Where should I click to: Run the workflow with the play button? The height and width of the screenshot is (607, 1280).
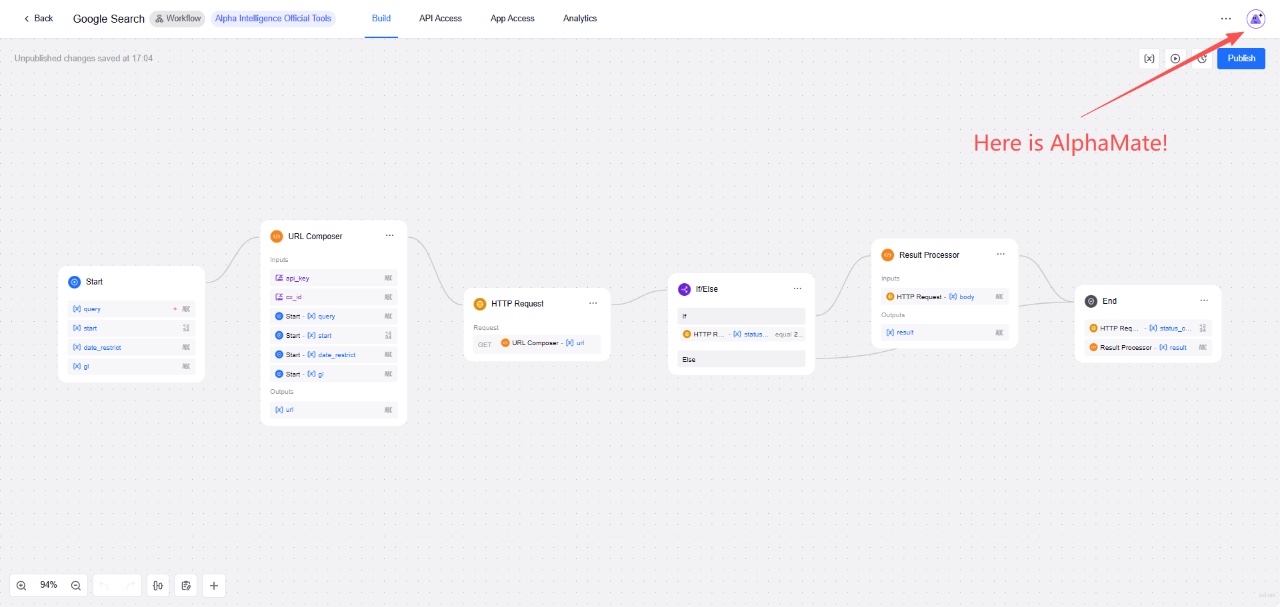tap(1175, 58)
